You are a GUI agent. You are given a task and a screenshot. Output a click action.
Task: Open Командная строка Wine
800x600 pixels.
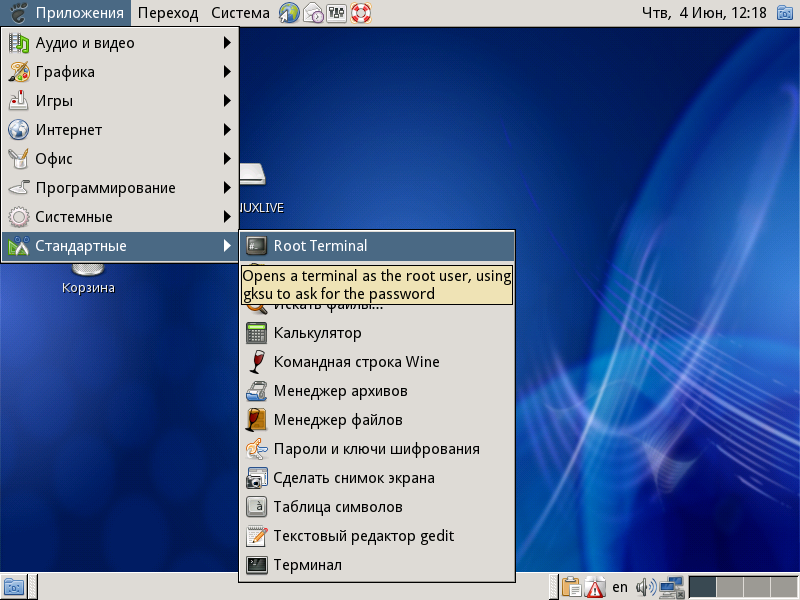coord(377,362)
